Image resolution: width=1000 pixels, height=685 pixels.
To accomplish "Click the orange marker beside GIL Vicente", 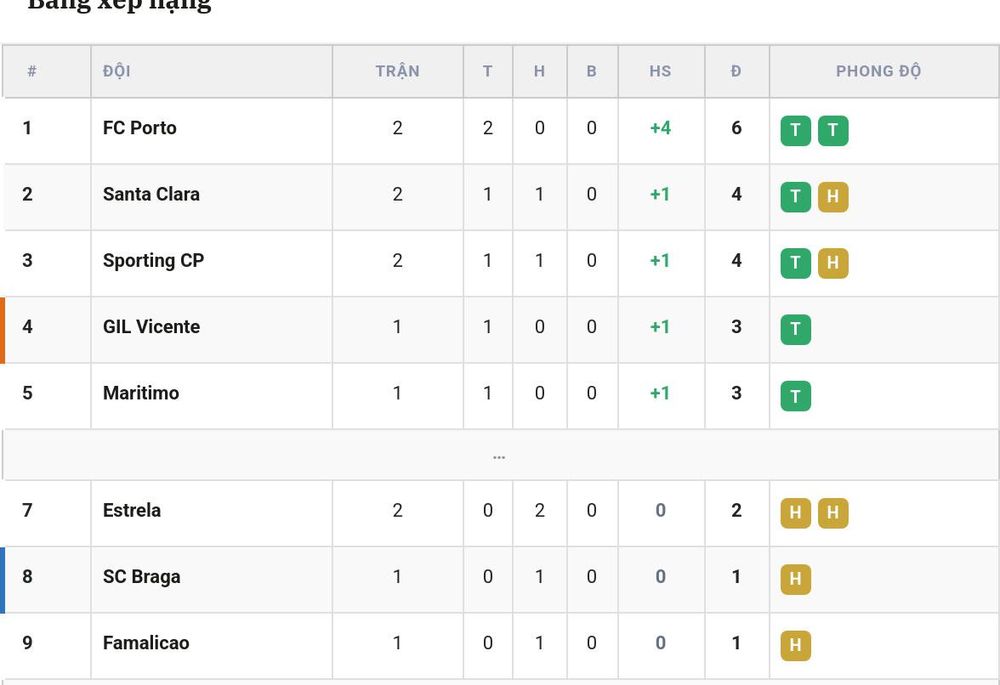I will (3, 330).
